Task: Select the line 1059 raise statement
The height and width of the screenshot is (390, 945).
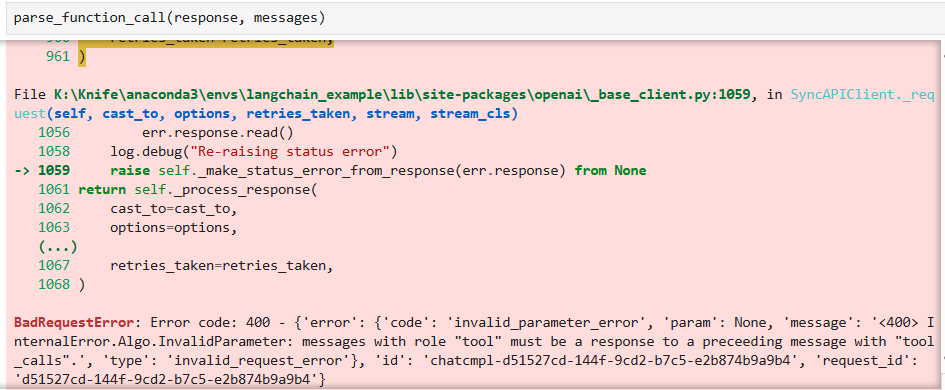Action: (x=378, y=171)
